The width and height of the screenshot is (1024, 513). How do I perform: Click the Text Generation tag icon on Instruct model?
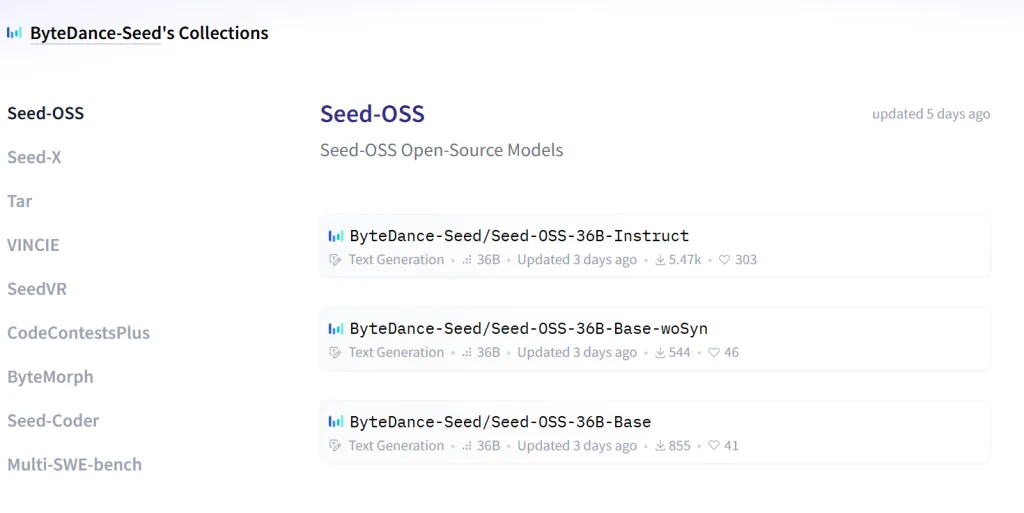pos(335,260)
